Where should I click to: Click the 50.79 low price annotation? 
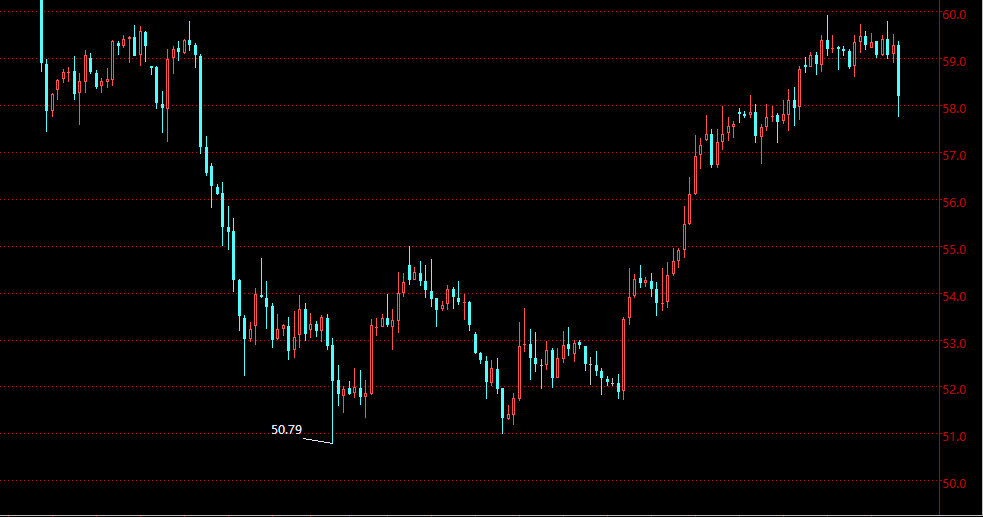286,430
